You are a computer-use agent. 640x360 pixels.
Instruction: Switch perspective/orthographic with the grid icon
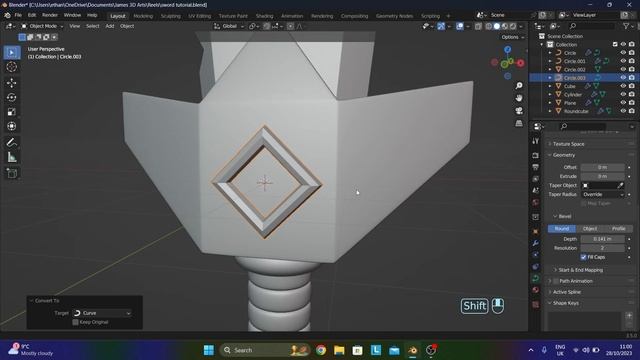click(519, 123)
